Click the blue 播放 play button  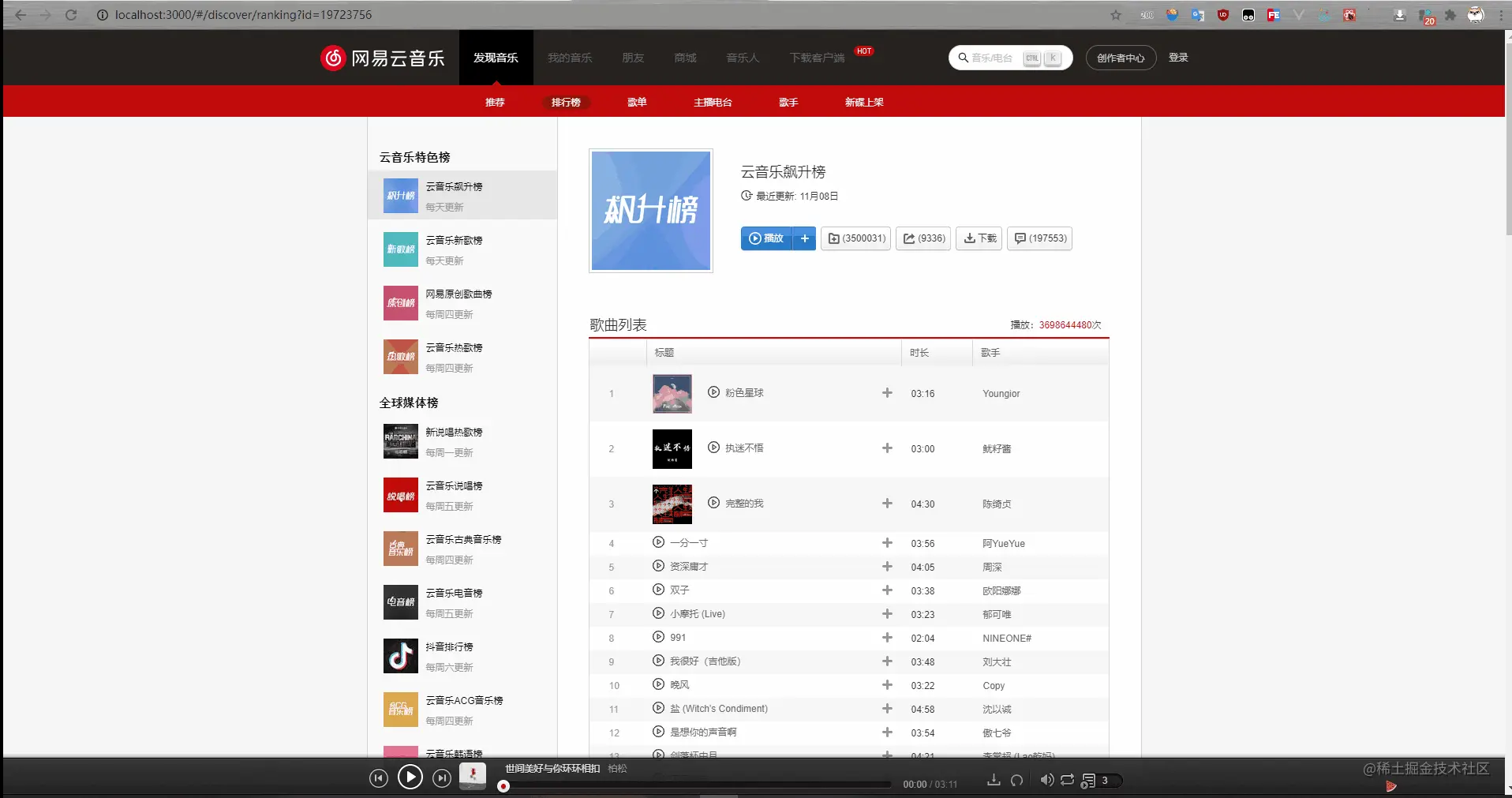point(766,238)
